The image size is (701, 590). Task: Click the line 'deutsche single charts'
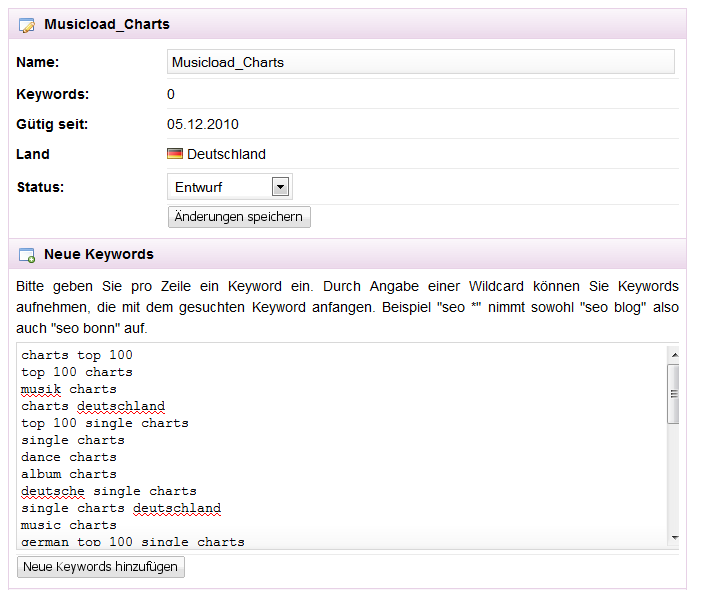tap(109, 491)
